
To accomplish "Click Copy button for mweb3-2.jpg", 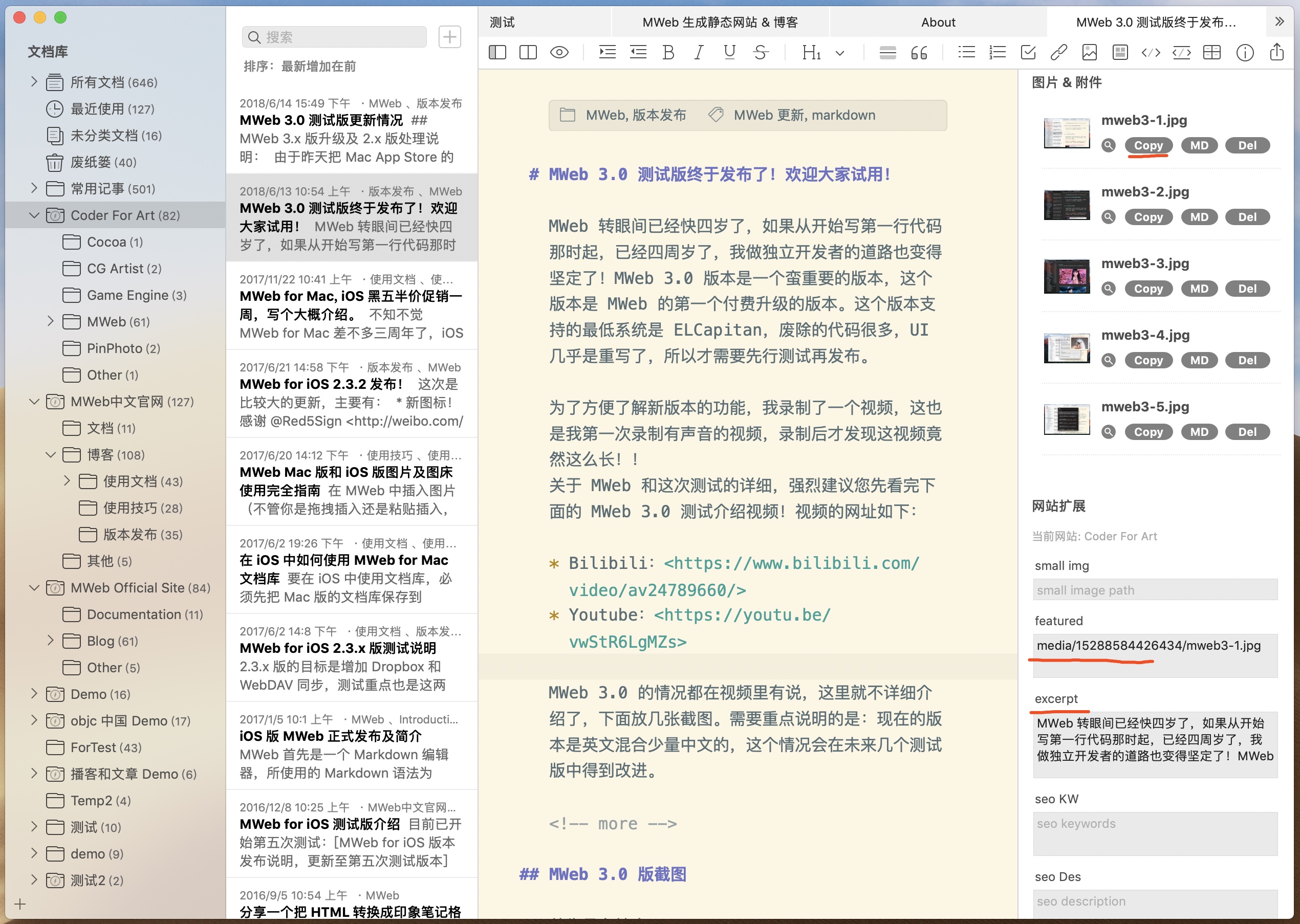I will click(1147, 217).
